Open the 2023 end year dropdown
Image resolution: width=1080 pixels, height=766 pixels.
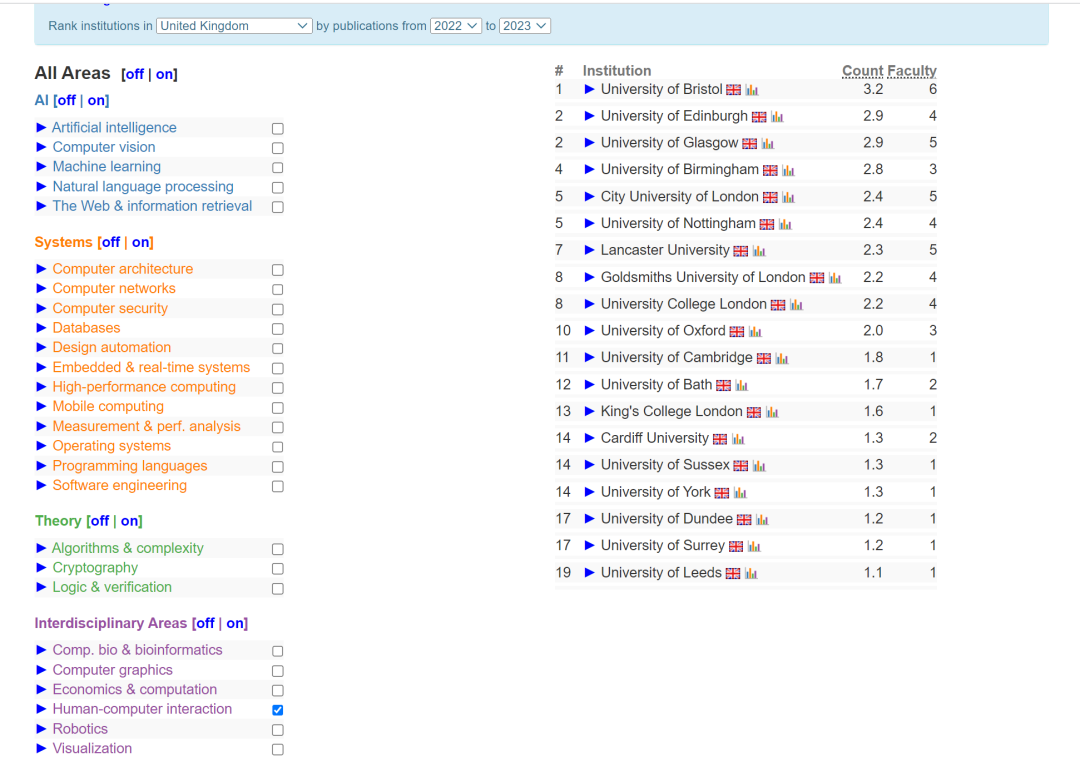[x=525, y=26]
